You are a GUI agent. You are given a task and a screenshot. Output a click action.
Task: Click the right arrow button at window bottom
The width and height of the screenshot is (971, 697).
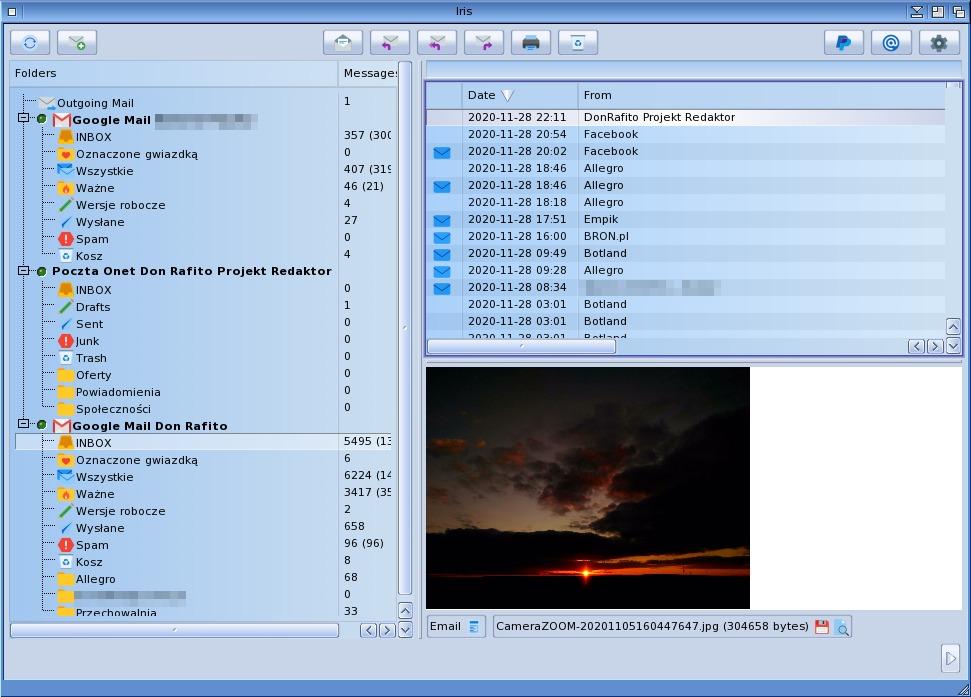point(951,658)
